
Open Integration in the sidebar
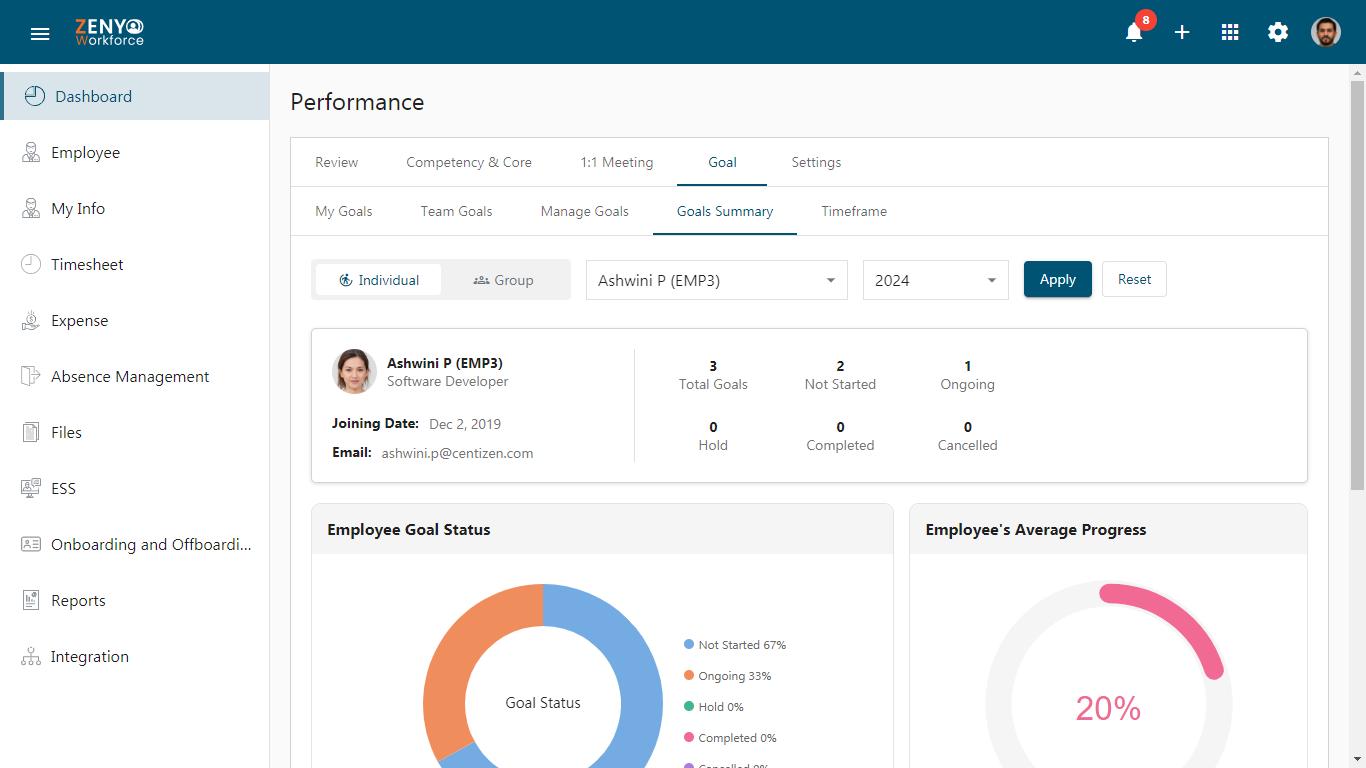(135, 656)
